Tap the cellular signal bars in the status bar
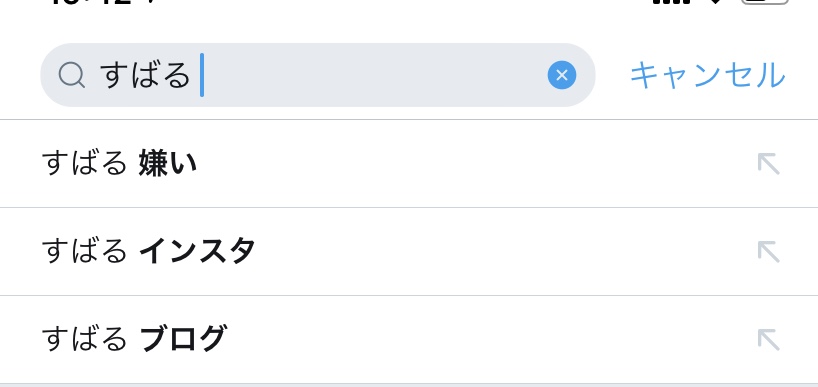 [671, 2]
